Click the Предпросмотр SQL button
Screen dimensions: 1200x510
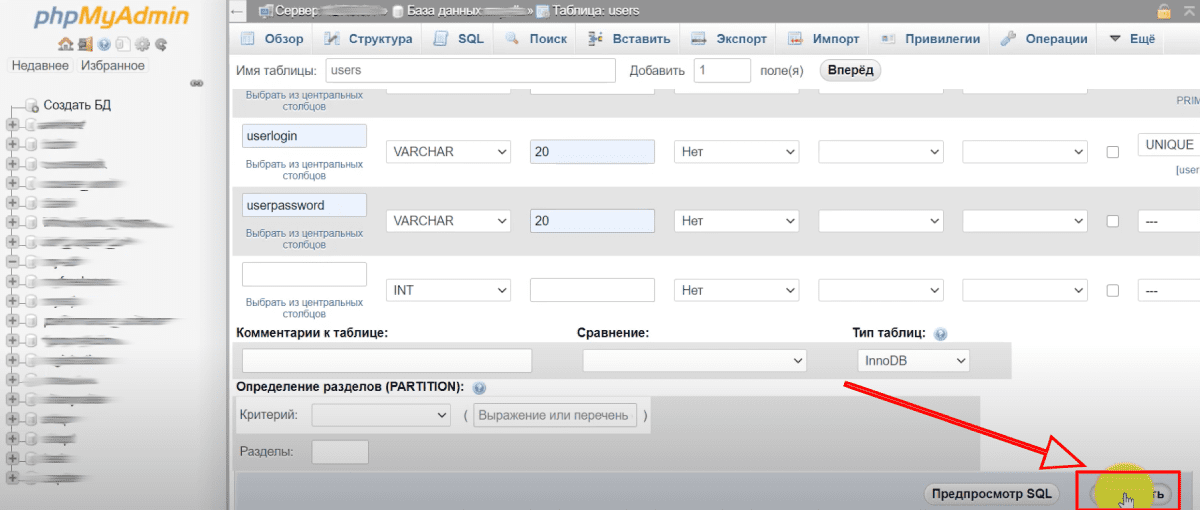(x=993, y=493)
